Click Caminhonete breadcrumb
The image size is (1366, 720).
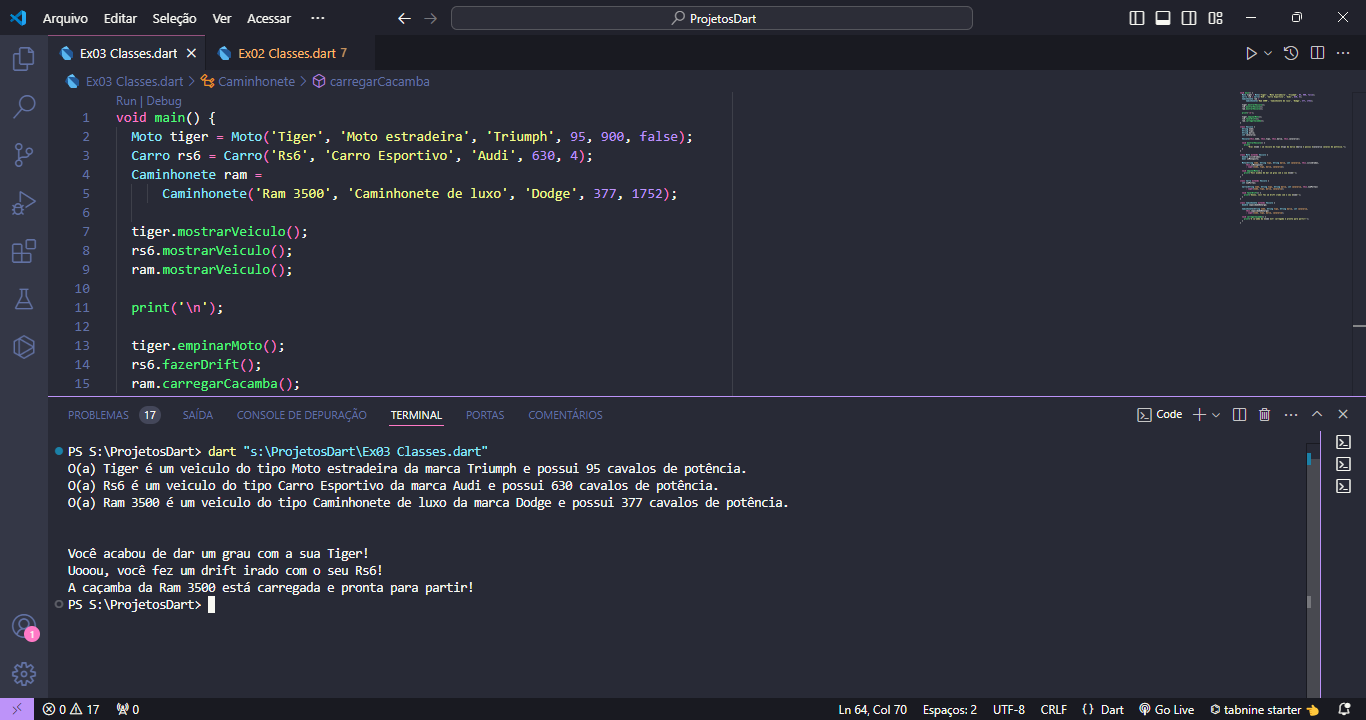(x=256, y=81)
